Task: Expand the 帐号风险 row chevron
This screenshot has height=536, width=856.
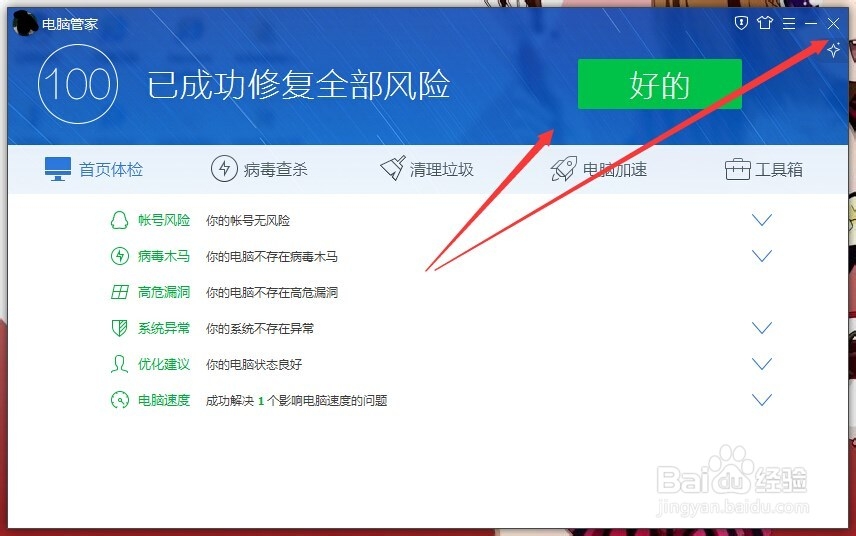Action: coord(762,219)
